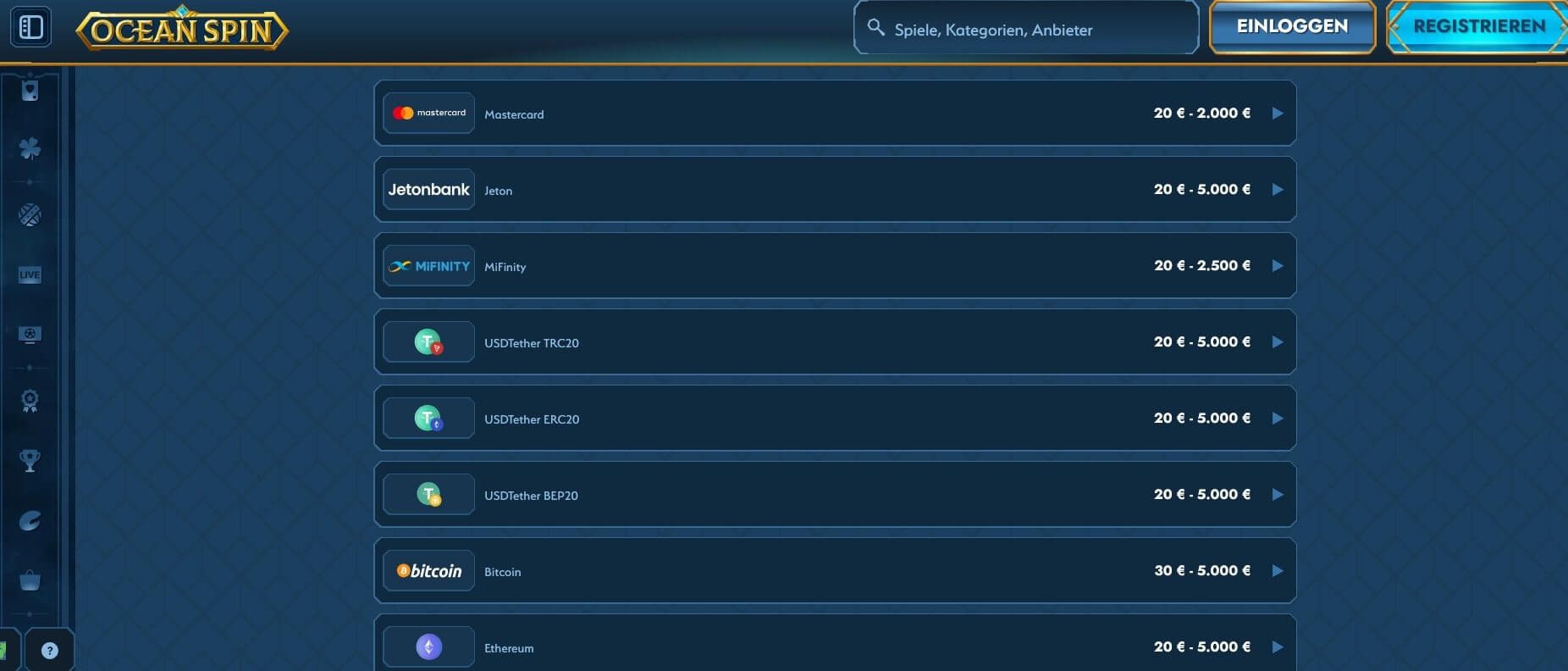The width and height of the screenshot is (1568, 671).
Task: Open the virtual sports monitor sidebar icon
Action: [30, 335]
